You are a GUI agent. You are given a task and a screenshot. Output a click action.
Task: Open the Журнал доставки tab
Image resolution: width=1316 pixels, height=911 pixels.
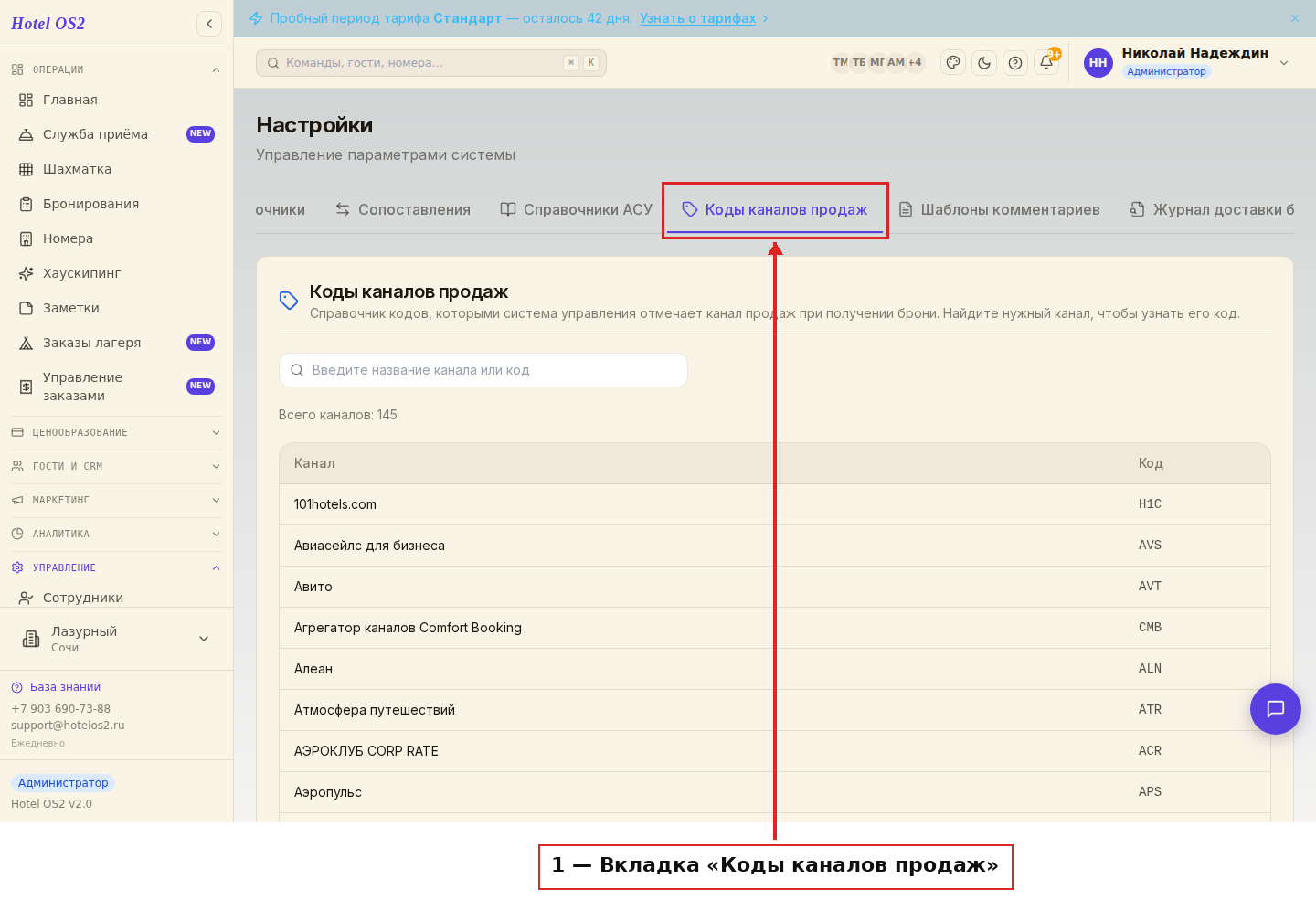coord(1212,209)
